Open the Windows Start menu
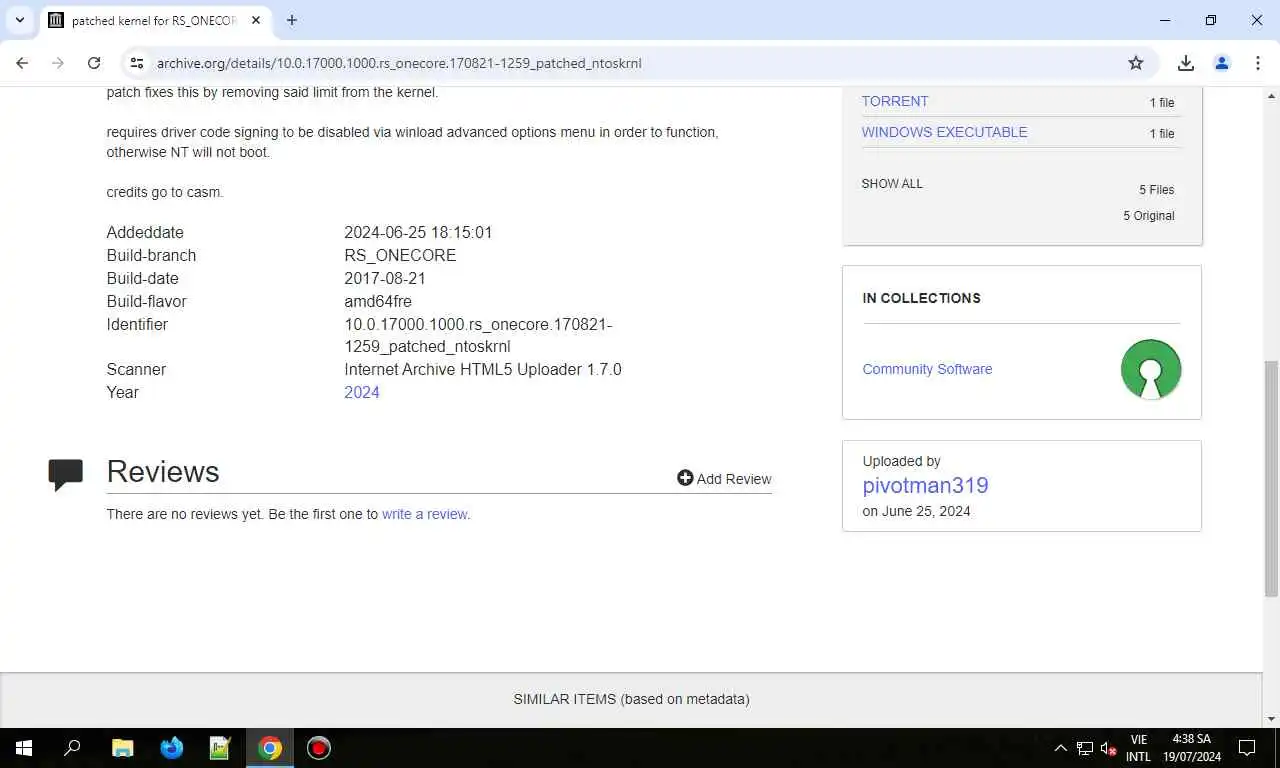1280x768 pixels. pyautogui.click(x=24, y=748)
